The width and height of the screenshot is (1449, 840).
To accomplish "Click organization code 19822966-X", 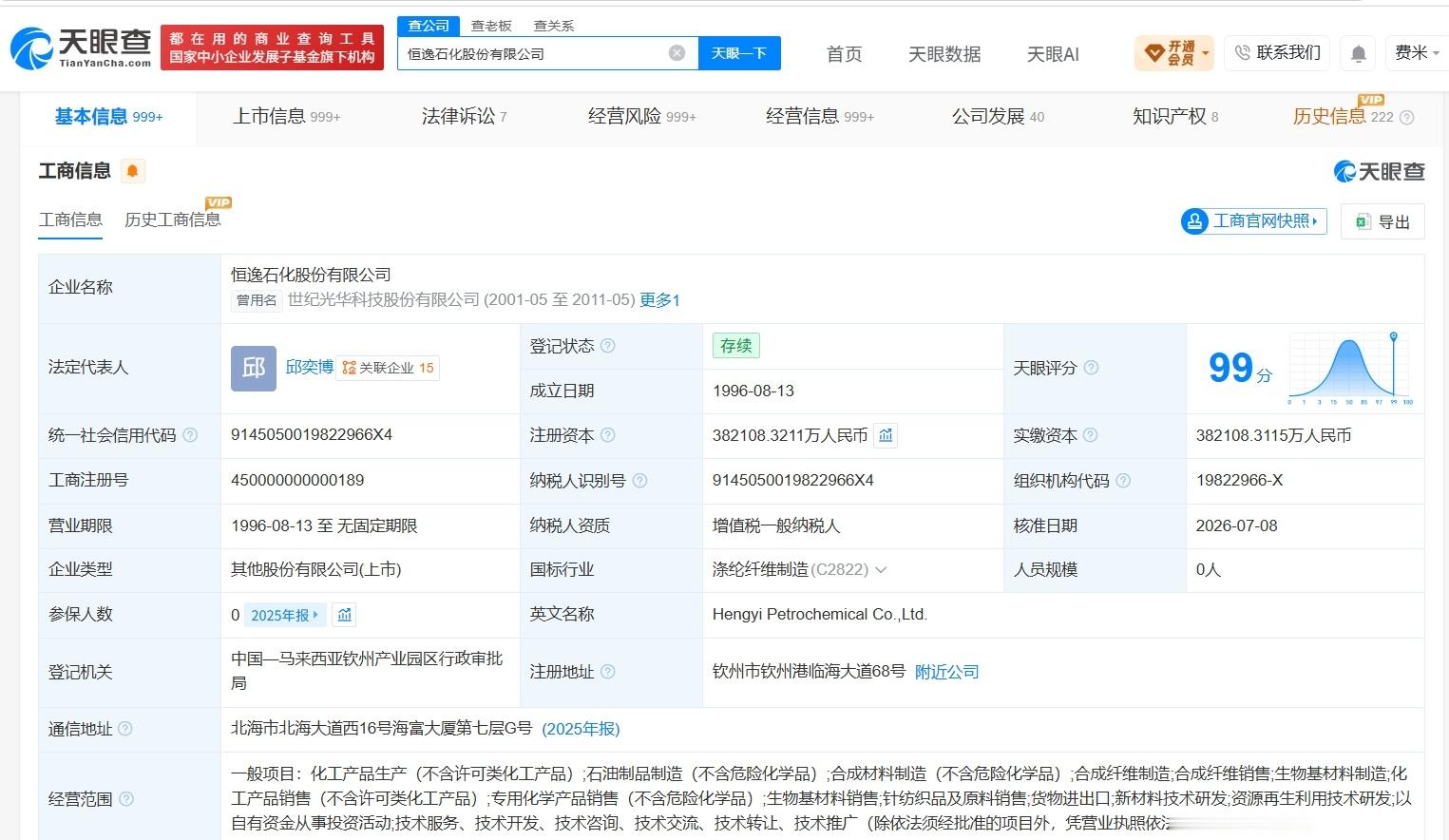I will [x=1239, y=480].
